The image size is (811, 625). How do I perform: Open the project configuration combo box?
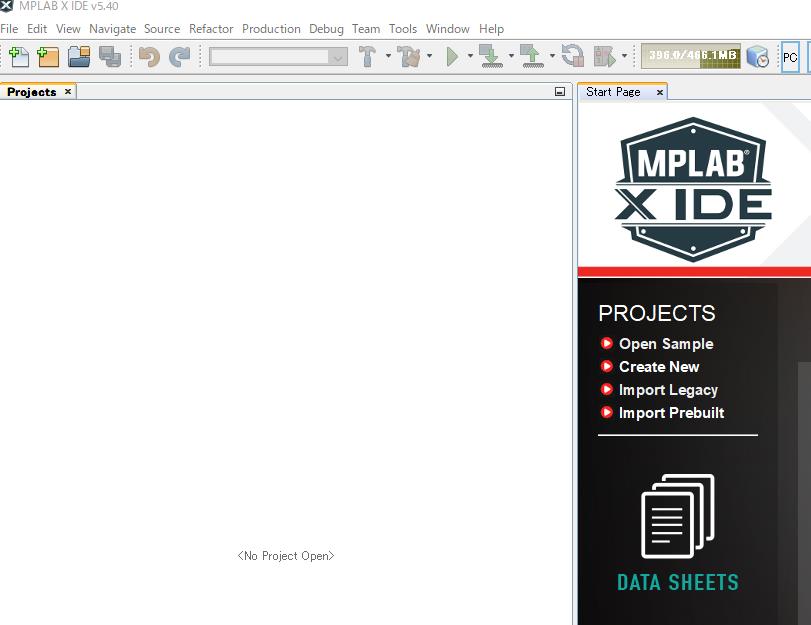coord(278,56)
